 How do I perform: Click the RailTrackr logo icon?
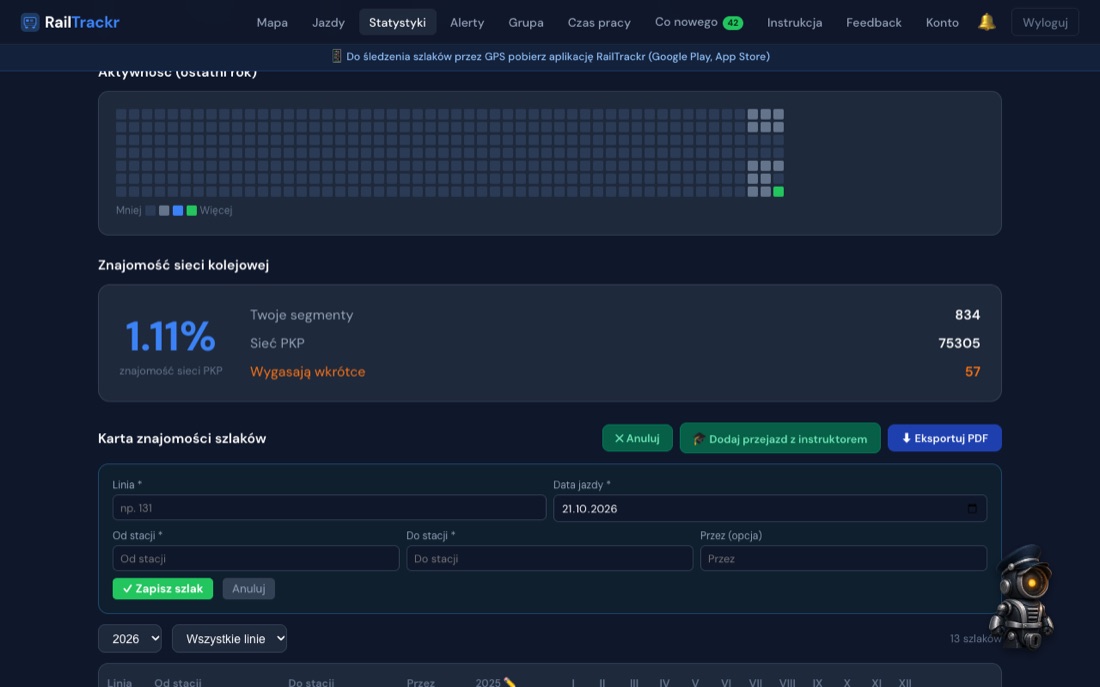coord(29,22)
